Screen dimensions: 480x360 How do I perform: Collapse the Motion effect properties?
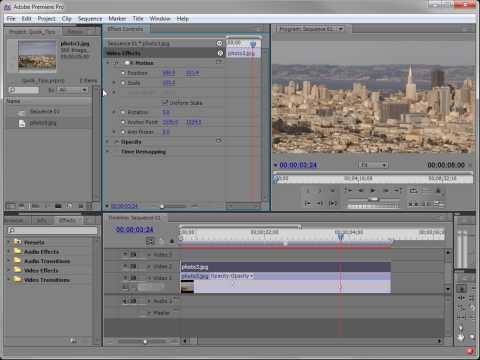(108, 63)
